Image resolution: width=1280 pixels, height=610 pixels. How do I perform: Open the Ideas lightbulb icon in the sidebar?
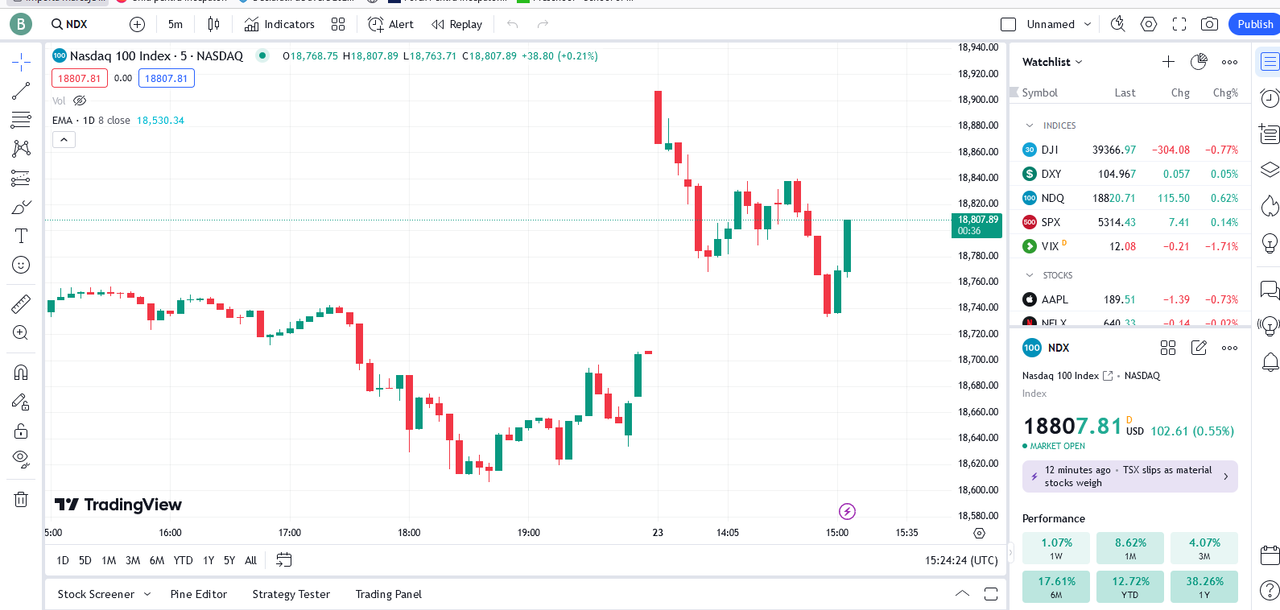click(1269, 242)
